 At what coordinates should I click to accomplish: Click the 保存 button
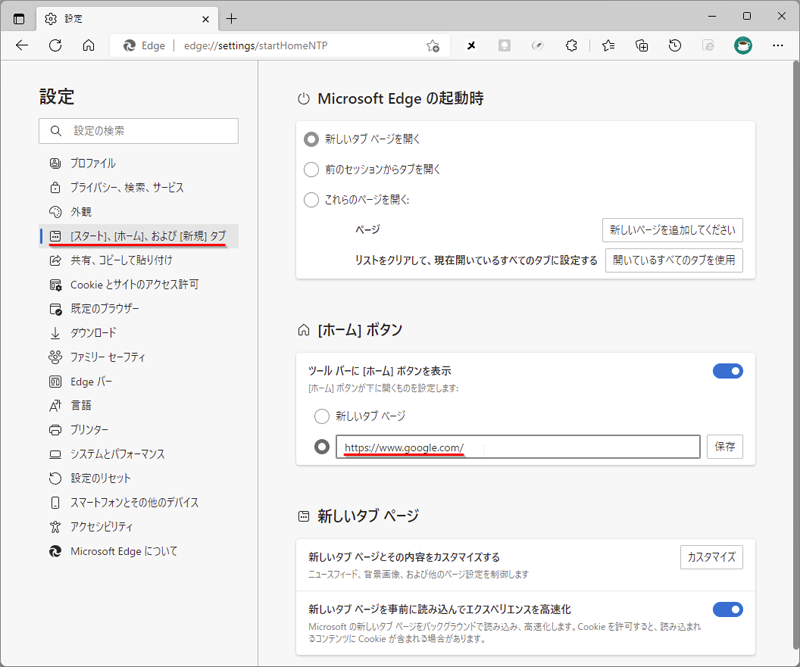coord(724,447)
